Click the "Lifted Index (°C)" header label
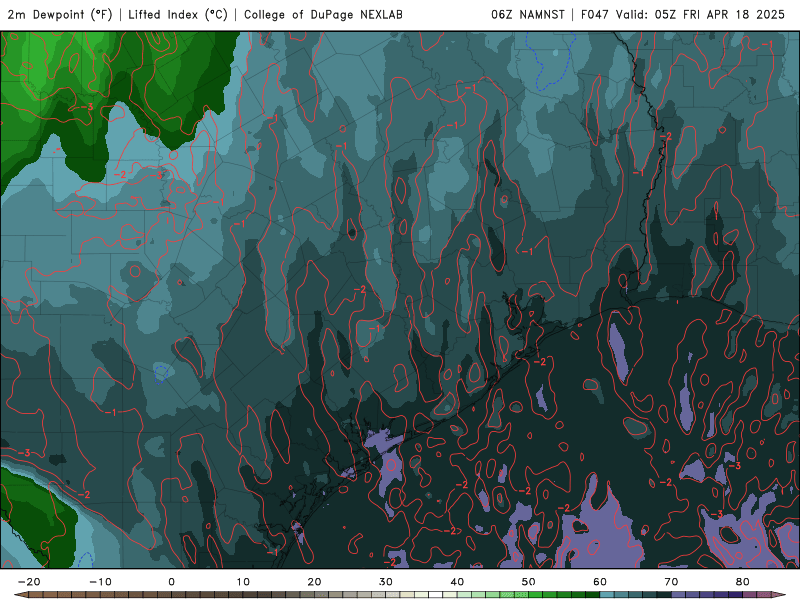Viewport: 800px width, 600px height. (178, 14)
